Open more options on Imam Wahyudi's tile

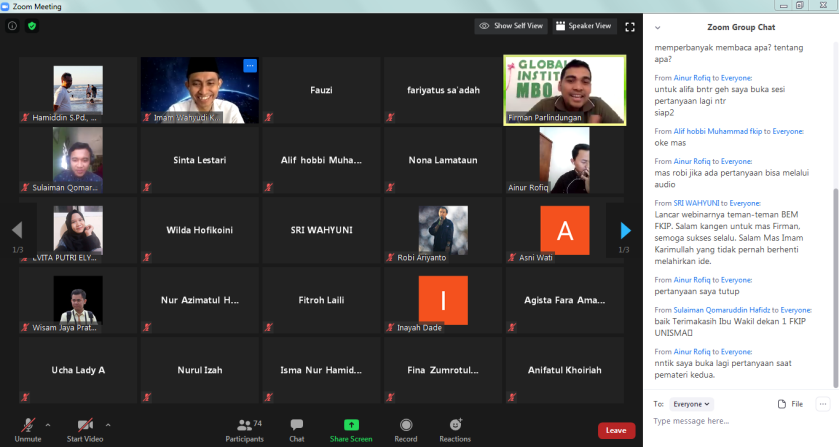(x=250, y=66)
